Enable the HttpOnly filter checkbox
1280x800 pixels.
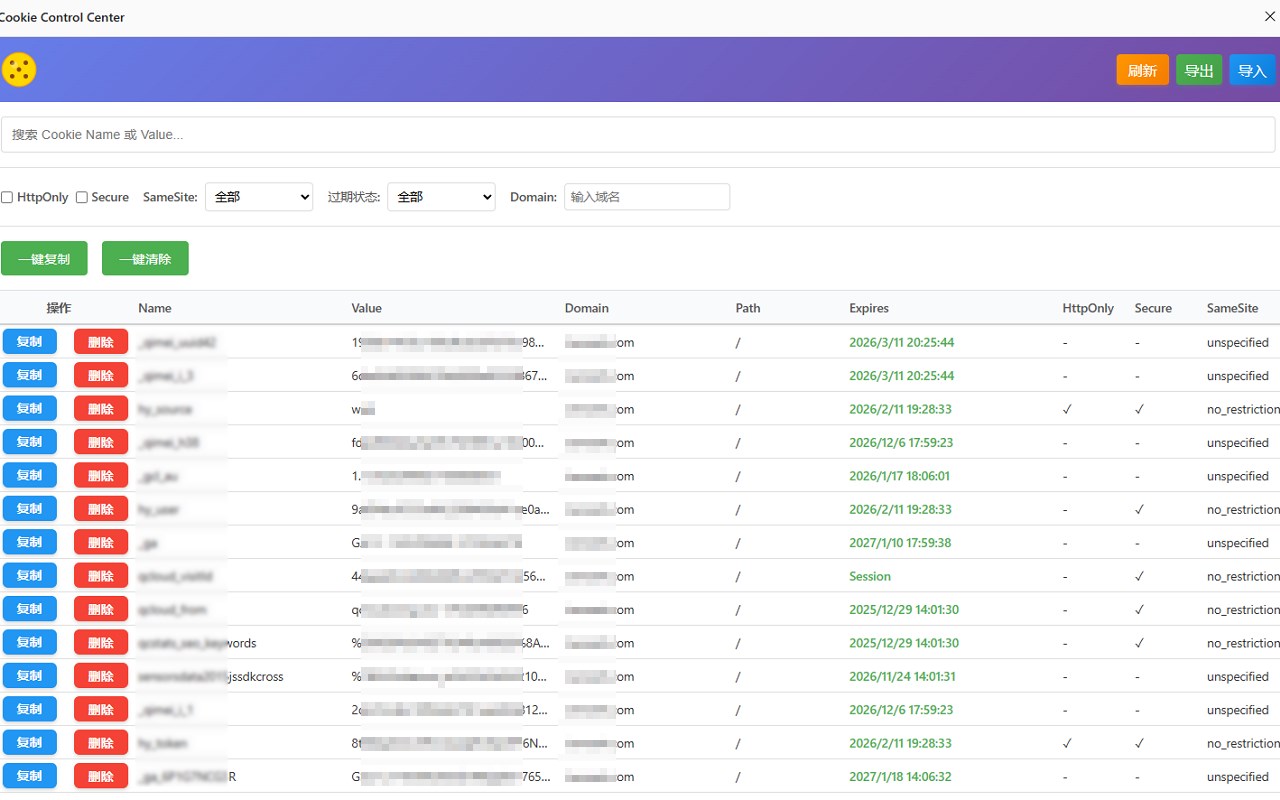pos(7,197)
